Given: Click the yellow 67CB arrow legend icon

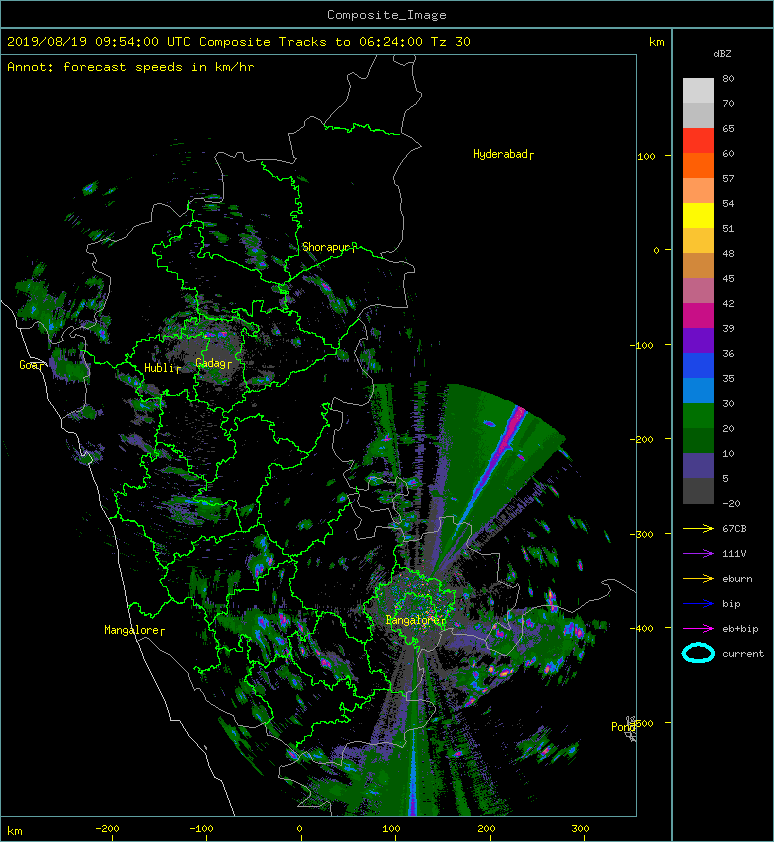Looking at the screenshot, I should (x=698, y=529).
